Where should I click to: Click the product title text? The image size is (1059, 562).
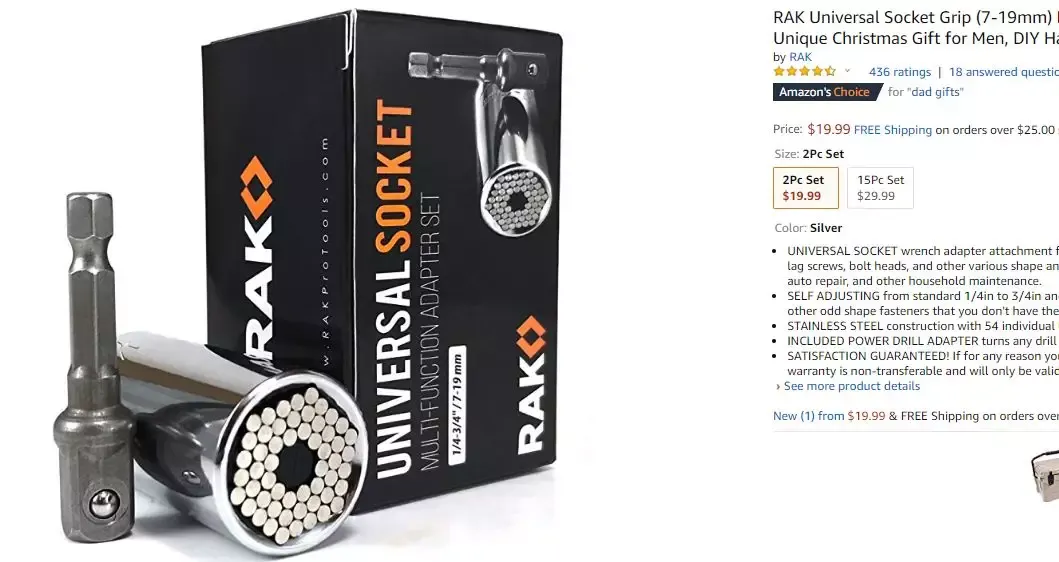coord(916,28)
